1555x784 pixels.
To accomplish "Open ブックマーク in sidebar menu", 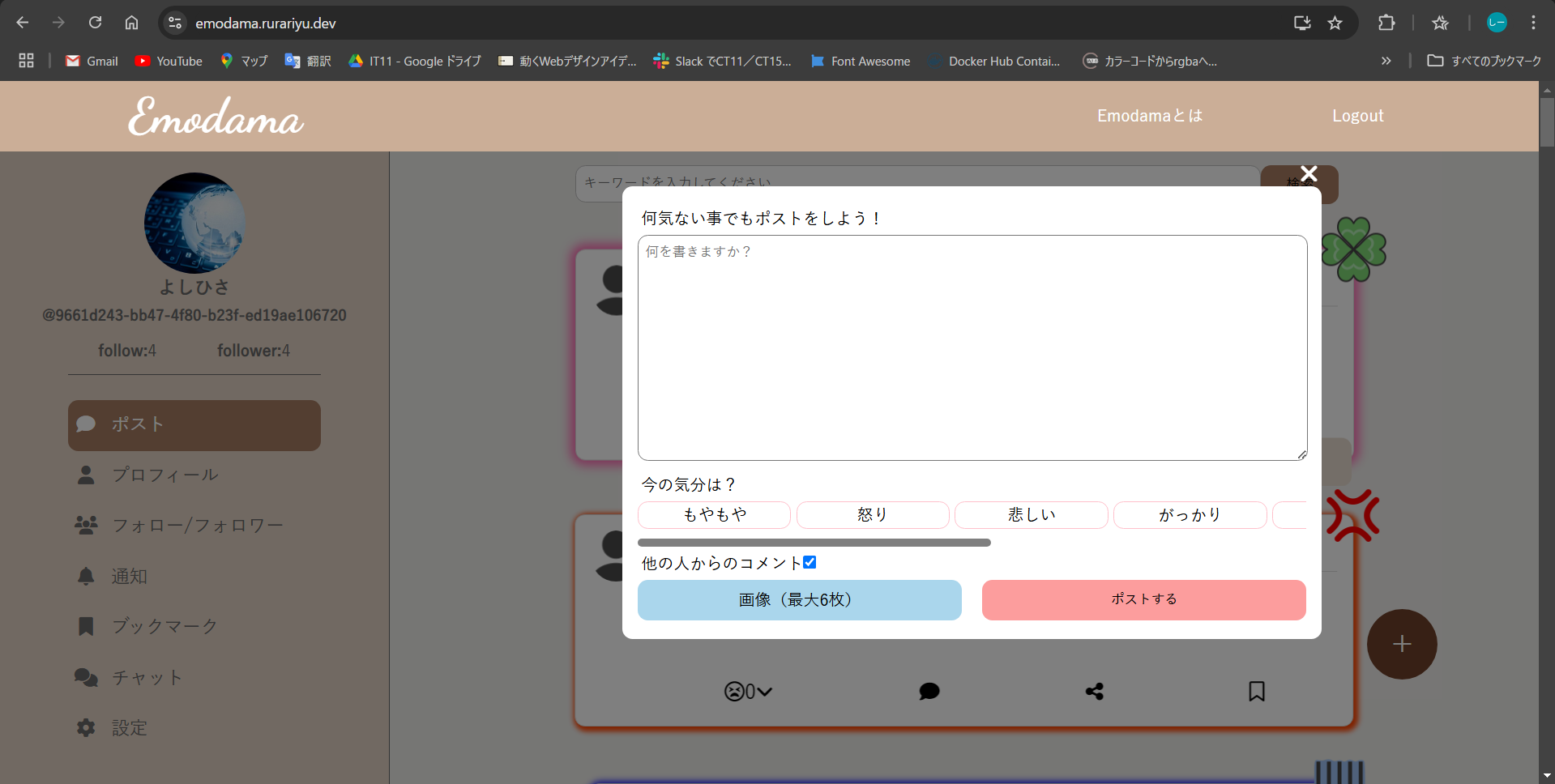I will pos(164,626).
